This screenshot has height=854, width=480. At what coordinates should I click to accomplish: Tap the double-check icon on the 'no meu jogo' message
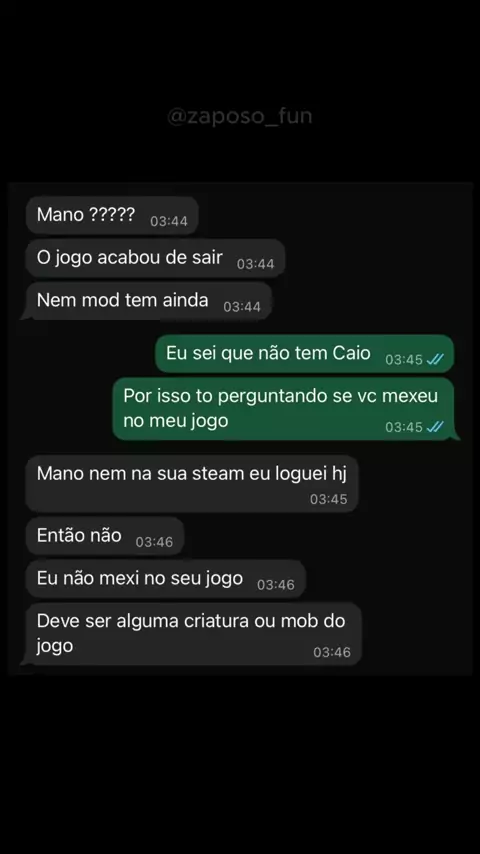pos(435,427)
